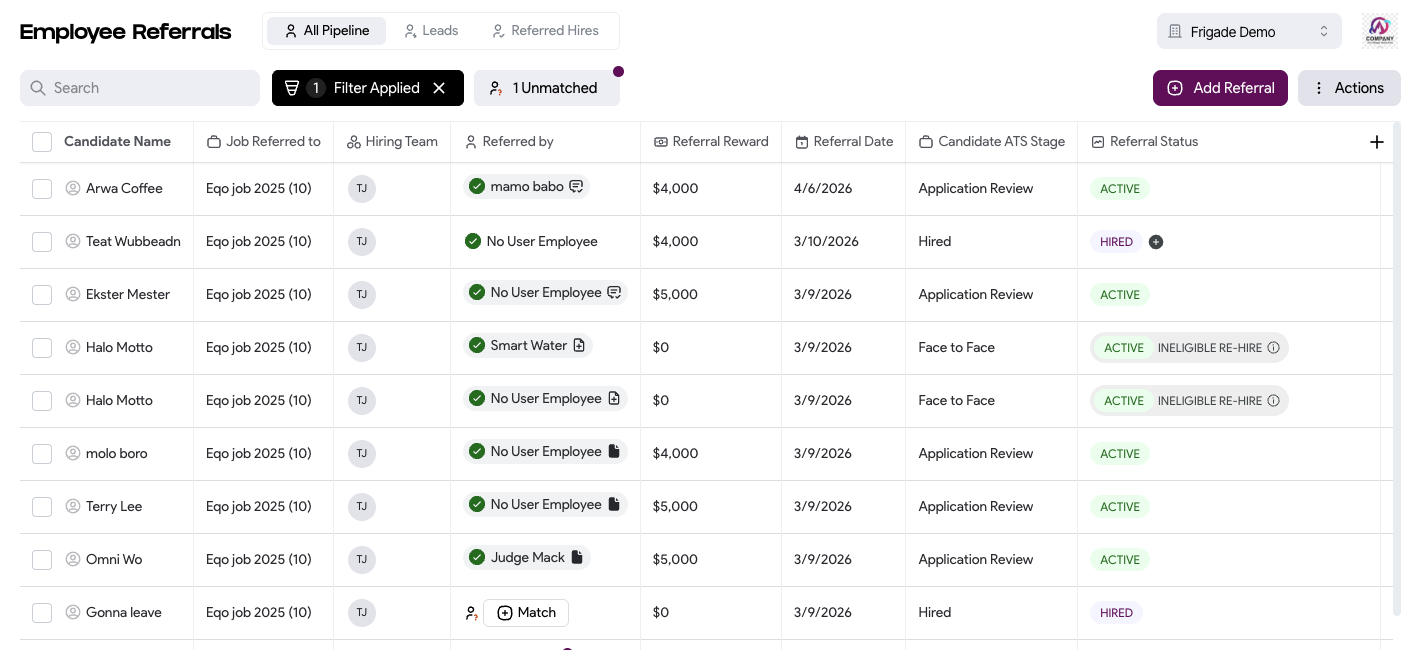The width and height of the screenshot is (1406, 650).
Task: Click the Referral Status column header
Action: coord(1144,142)
